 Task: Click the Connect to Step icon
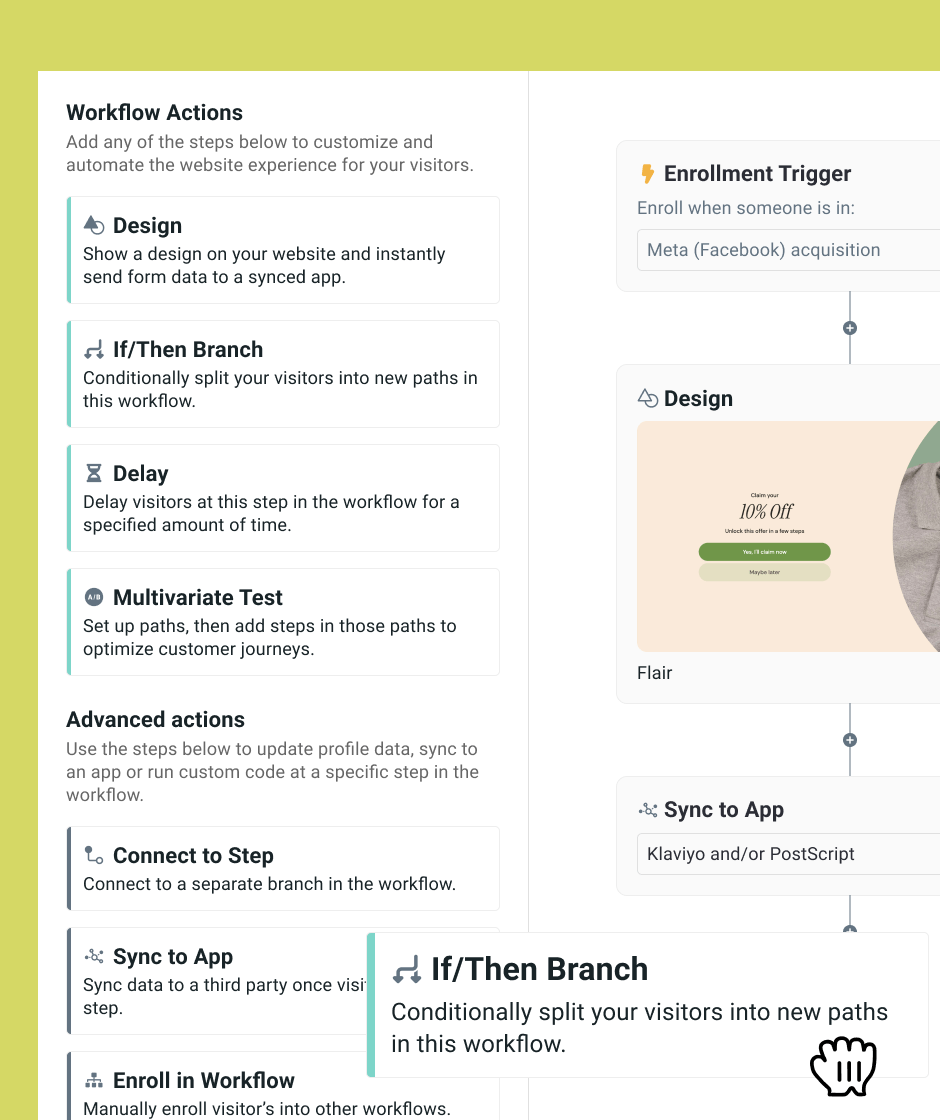[x=94, y=856]
